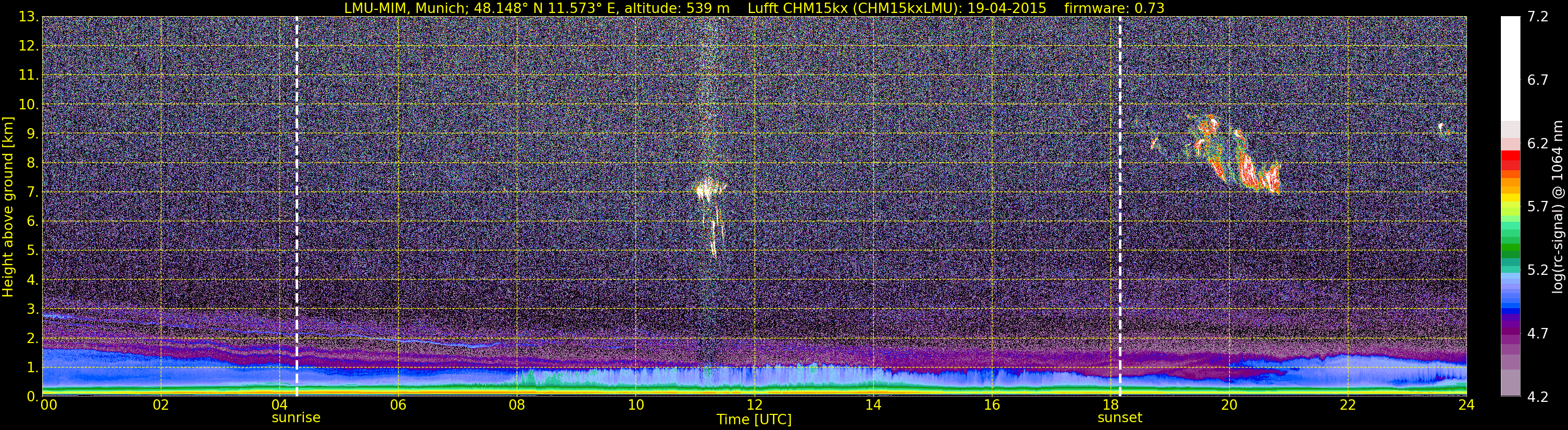Screen dimensions: 1568x430
Task: Click the time tick label 02
Action: click(x=161, y=405)
